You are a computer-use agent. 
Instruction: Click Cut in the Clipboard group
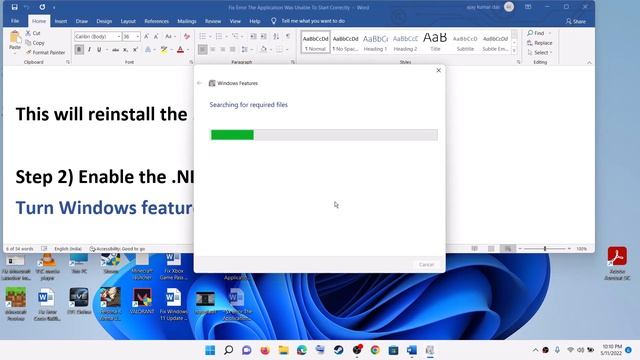pos(33,33)
